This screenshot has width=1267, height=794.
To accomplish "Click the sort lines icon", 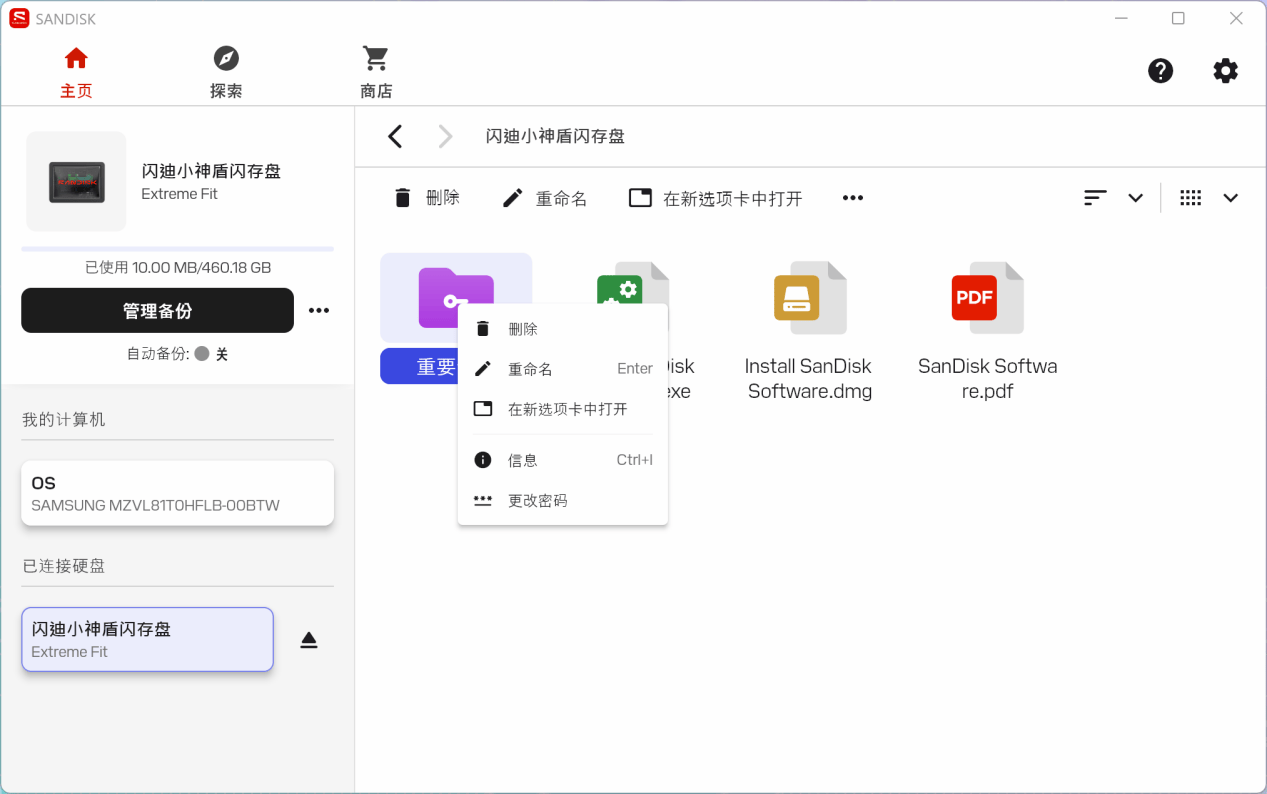I will pyautogui.click(x=1095, y=198).
